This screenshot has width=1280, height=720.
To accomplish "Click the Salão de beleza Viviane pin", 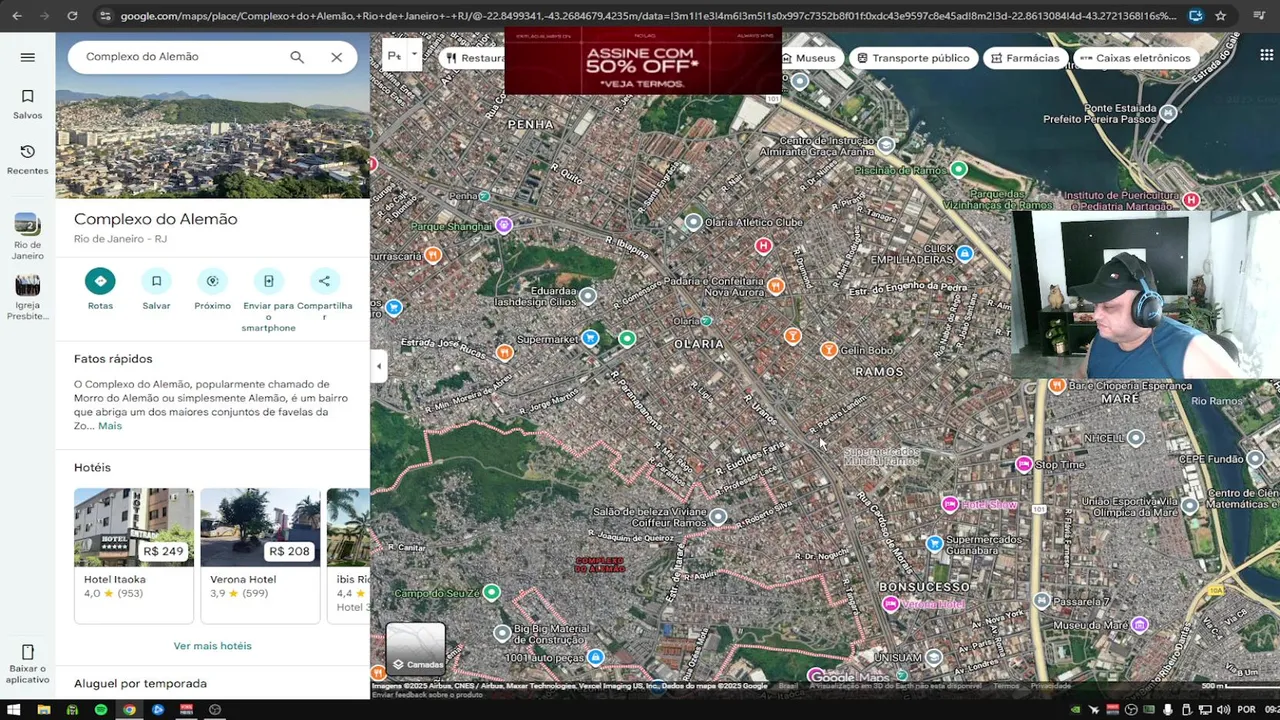I will (718, 517).
